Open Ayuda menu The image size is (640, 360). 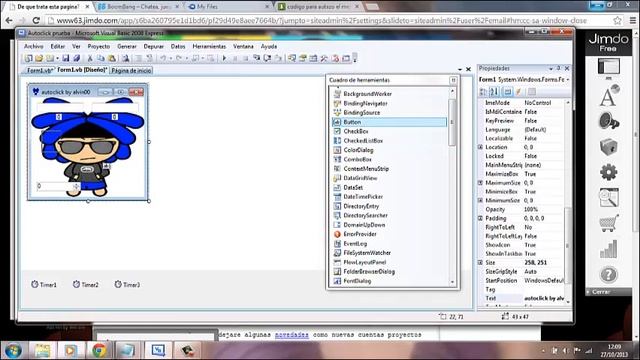pyautogui.click(x=269, y=47)
